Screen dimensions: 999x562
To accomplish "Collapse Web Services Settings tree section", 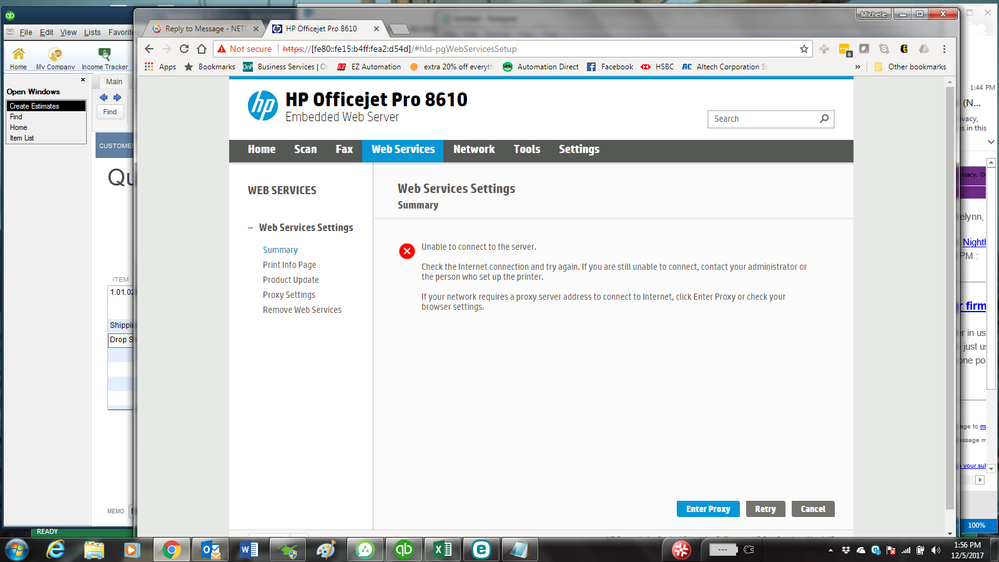I will click(x=250, y=227).
